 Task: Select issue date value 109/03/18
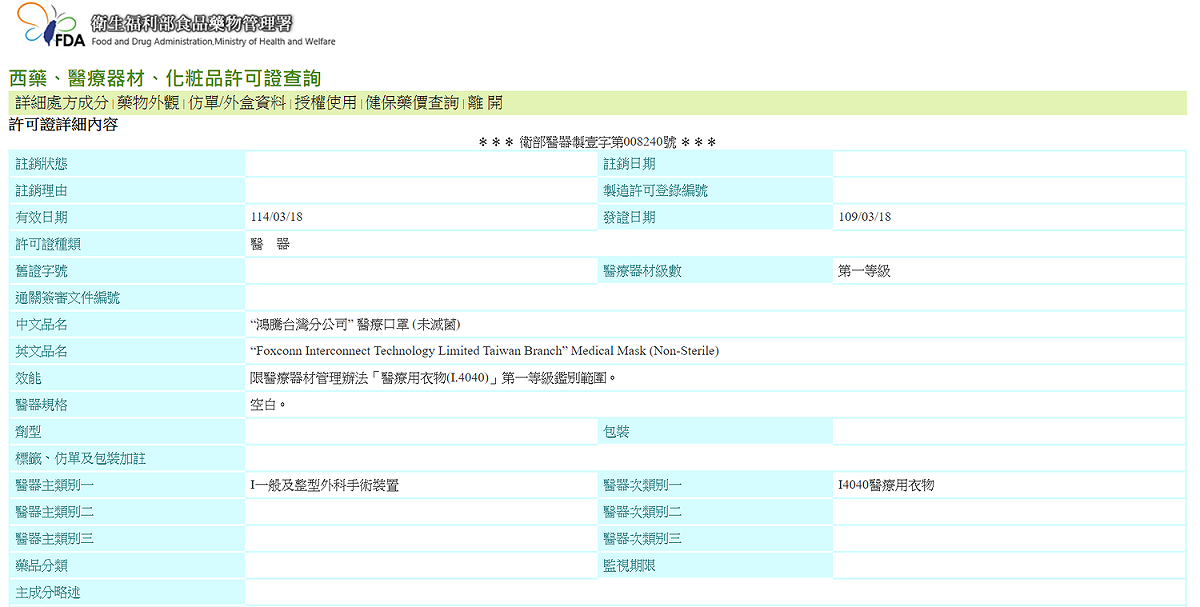(x=865, y=218)
